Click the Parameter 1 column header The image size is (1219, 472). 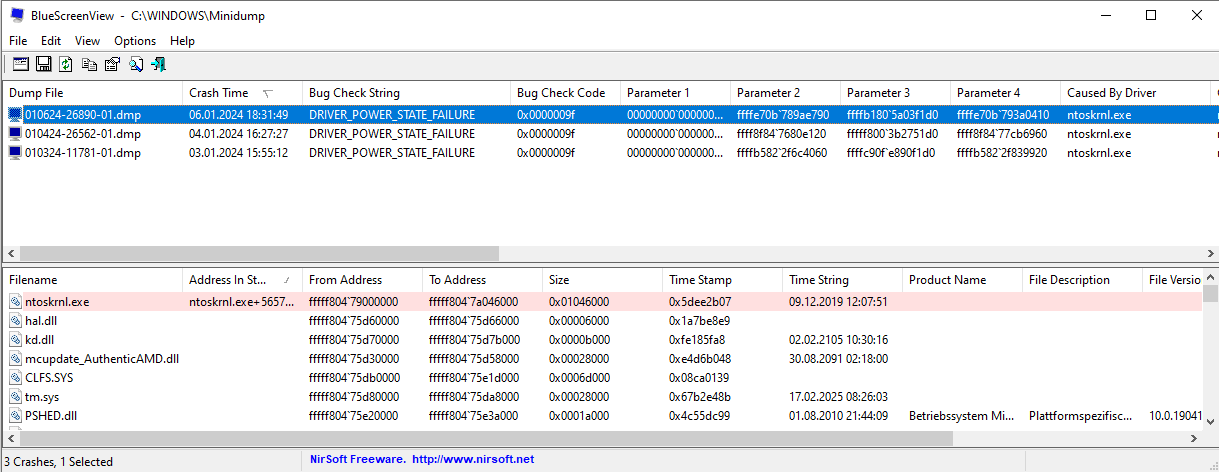[676, 93]
